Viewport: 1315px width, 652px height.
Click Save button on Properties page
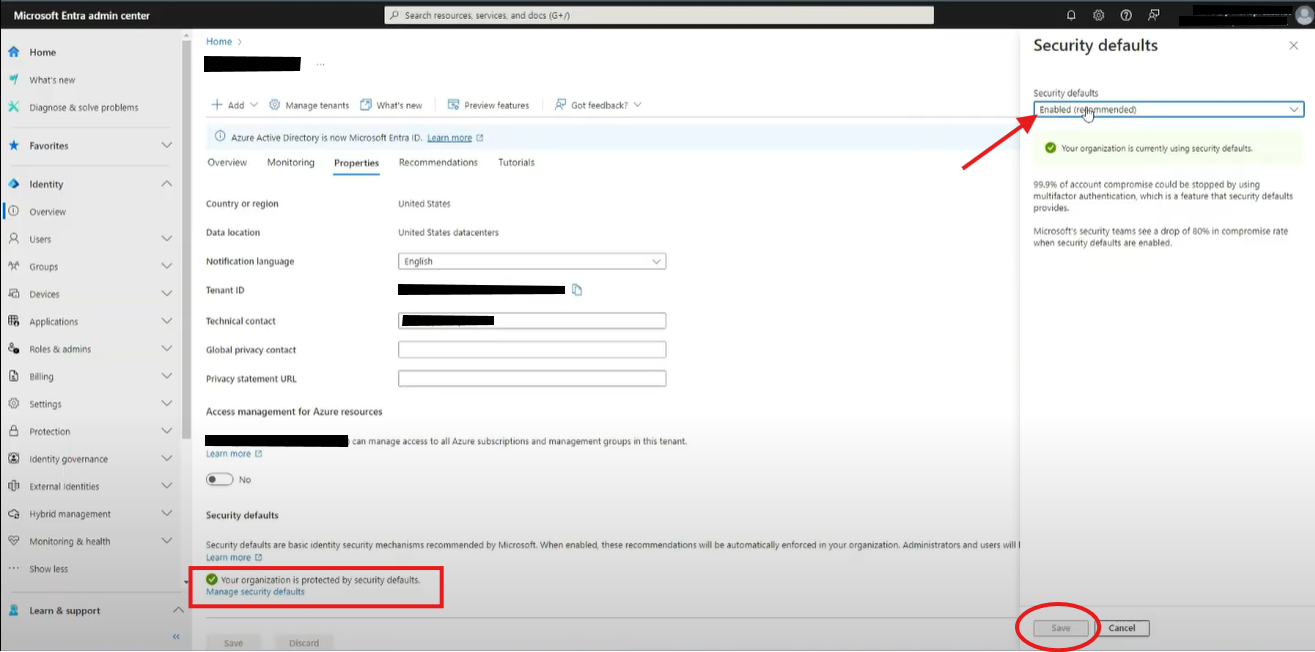point(233,643)
